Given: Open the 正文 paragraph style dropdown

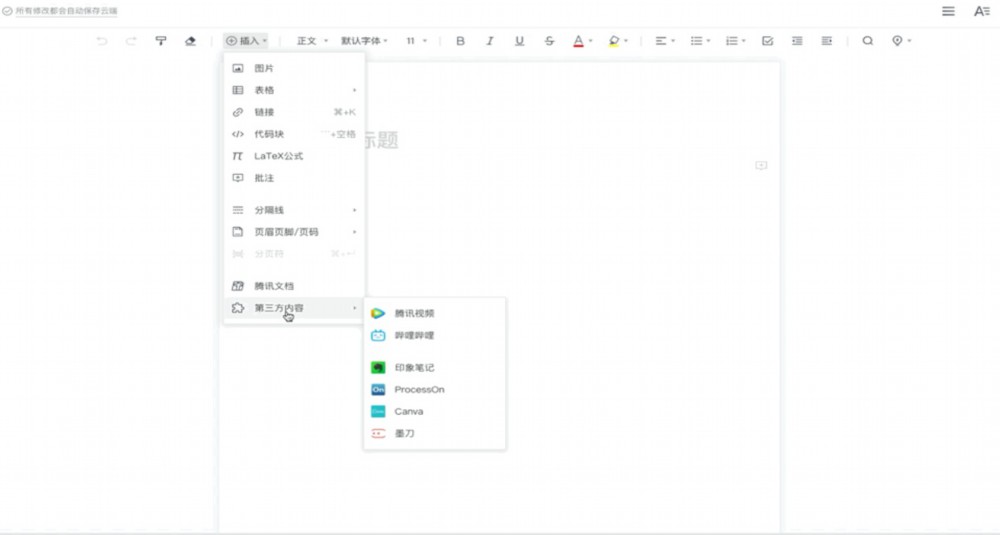Looking at the screenshot, I should [x=312, y=41].
